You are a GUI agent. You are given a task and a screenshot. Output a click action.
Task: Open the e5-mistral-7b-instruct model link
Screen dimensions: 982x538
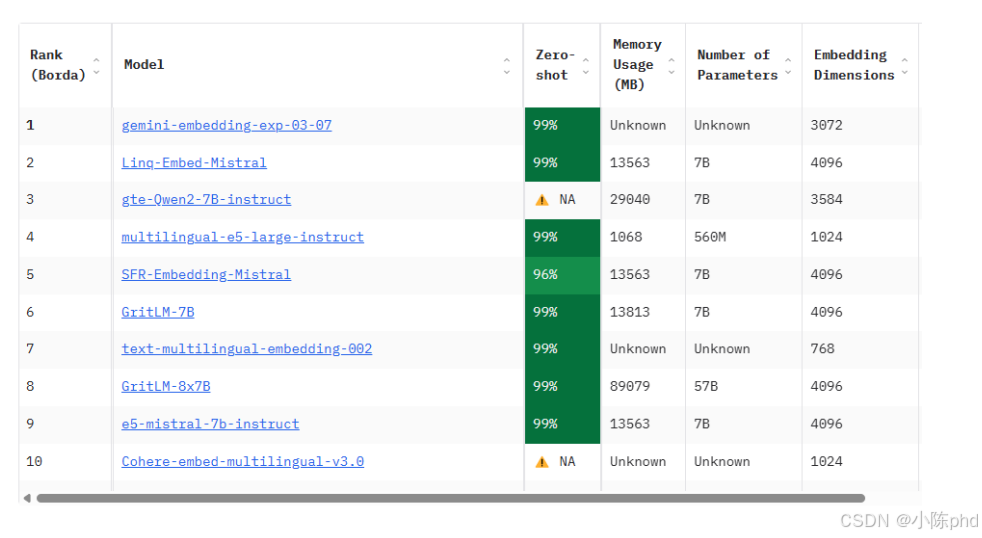[x=210, y=423]
